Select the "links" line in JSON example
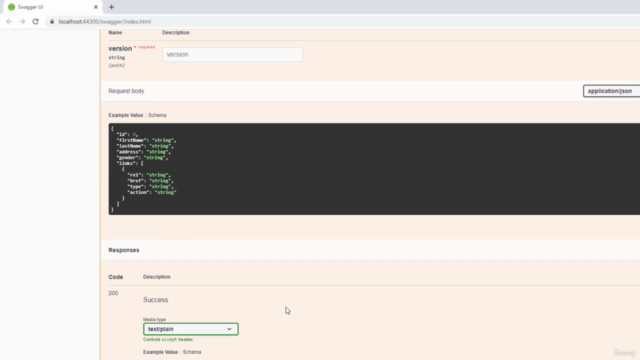The height and width of the screenshot is (360, 640). 130,163
